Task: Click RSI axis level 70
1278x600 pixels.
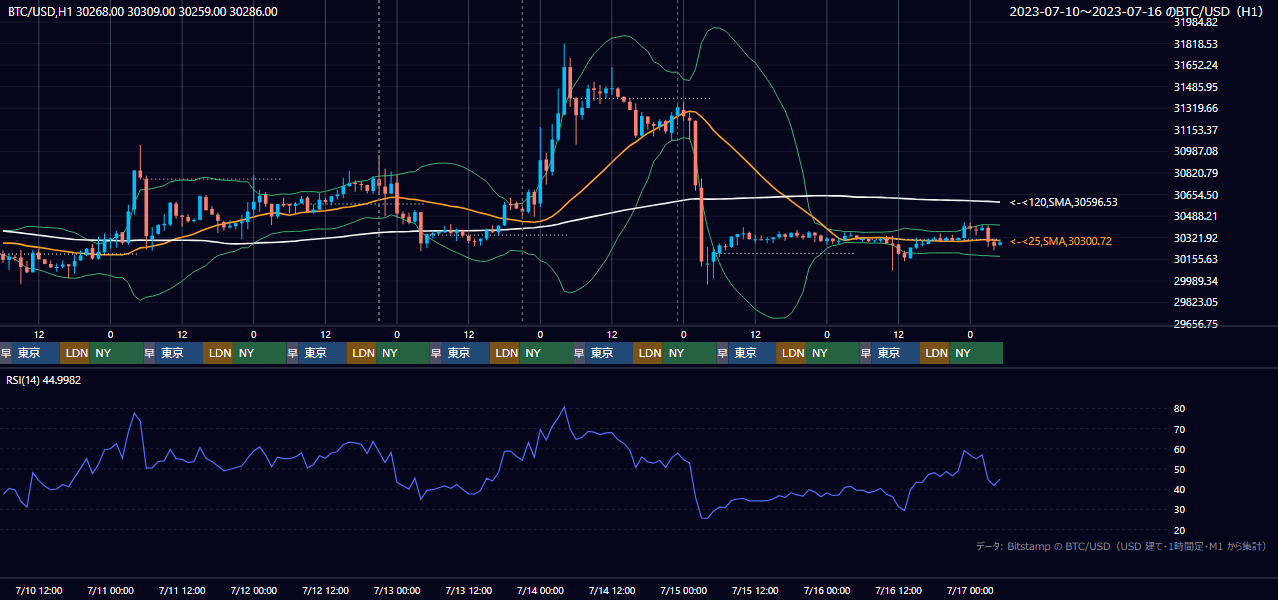Action: coord(1180,429)
